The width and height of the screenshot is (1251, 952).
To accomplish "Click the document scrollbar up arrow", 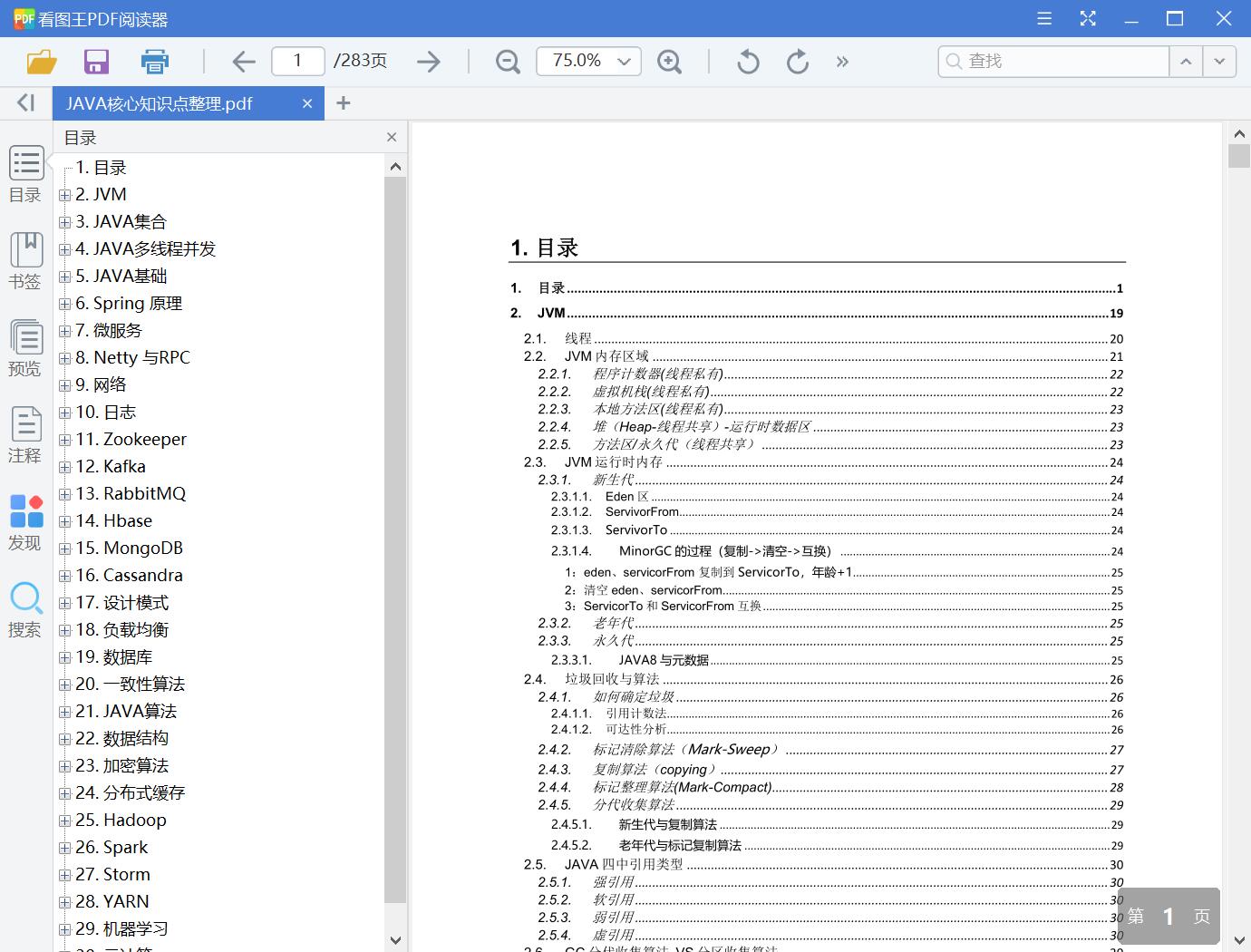I will click(x=1239, y=133).
